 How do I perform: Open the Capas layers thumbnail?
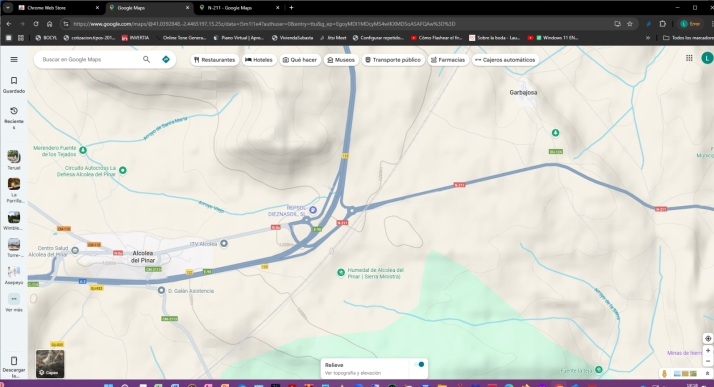click(50, 363)
